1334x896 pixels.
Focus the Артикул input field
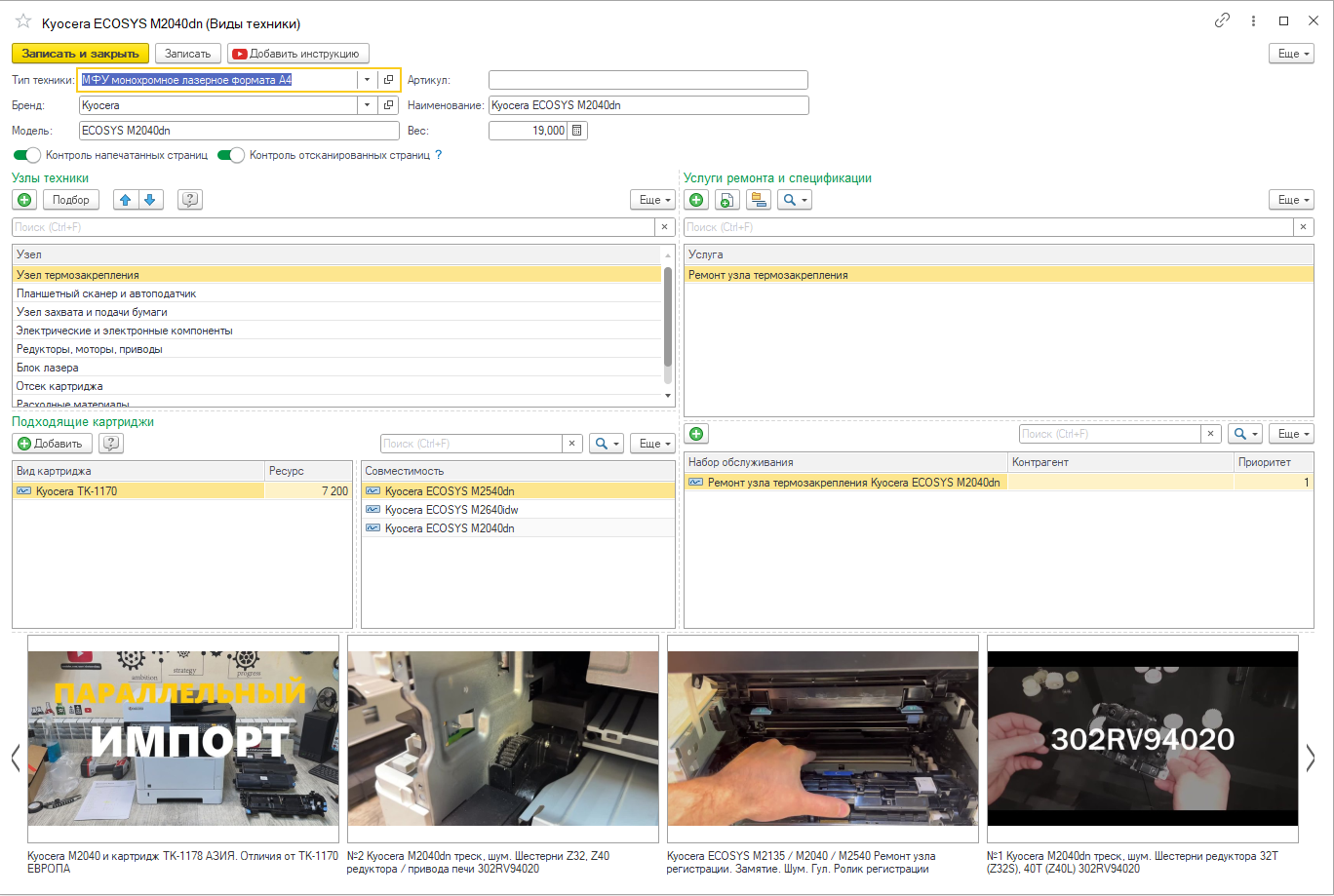[x=648, y=80]
